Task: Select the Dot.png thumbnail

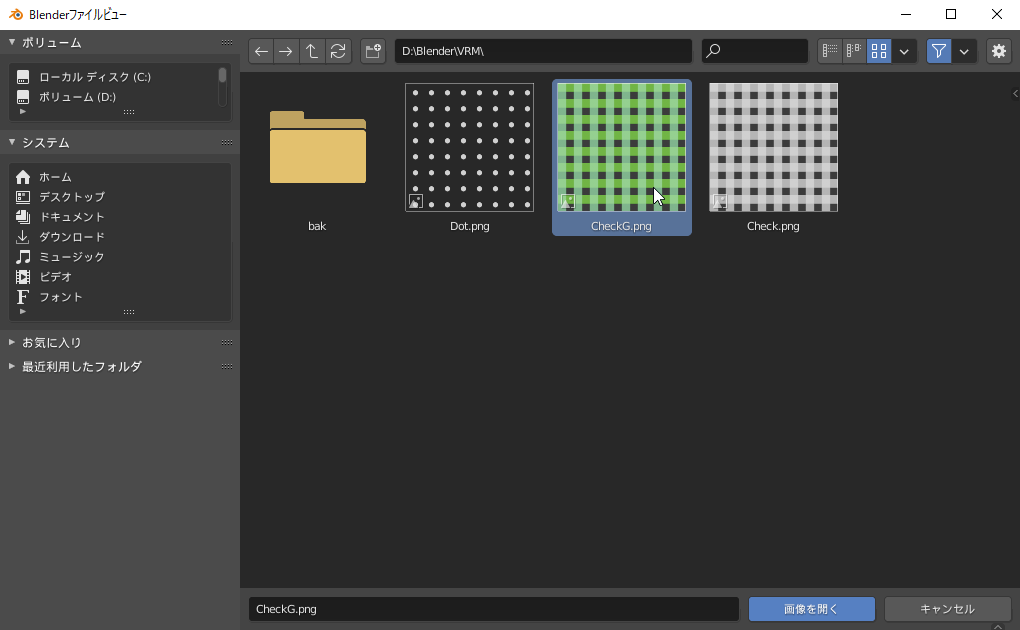Action: (469, 147)
